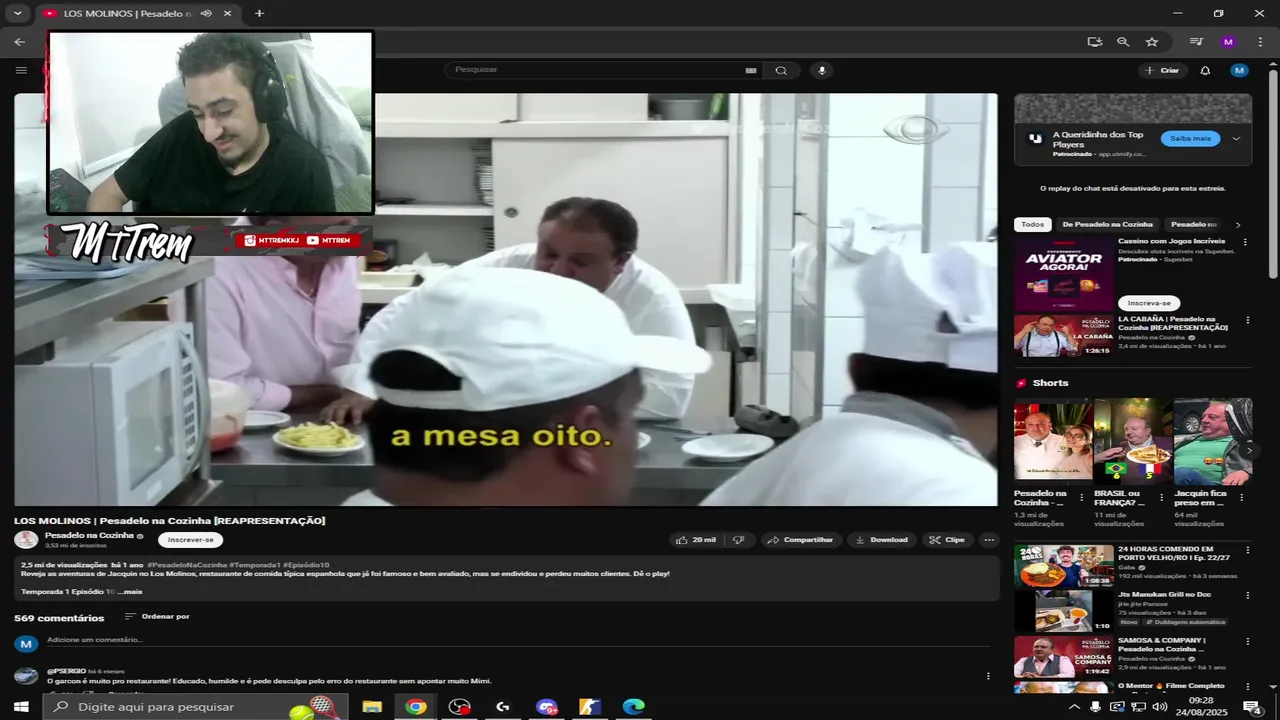1280x720 pixels.
Task: Open more actions menu below the video
Action: (x=989, y=540)
